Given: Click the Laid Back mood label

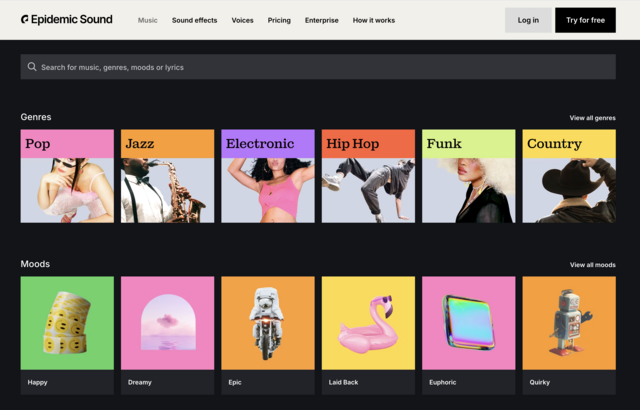Looking at the screenshot, I should pos(343,382).
